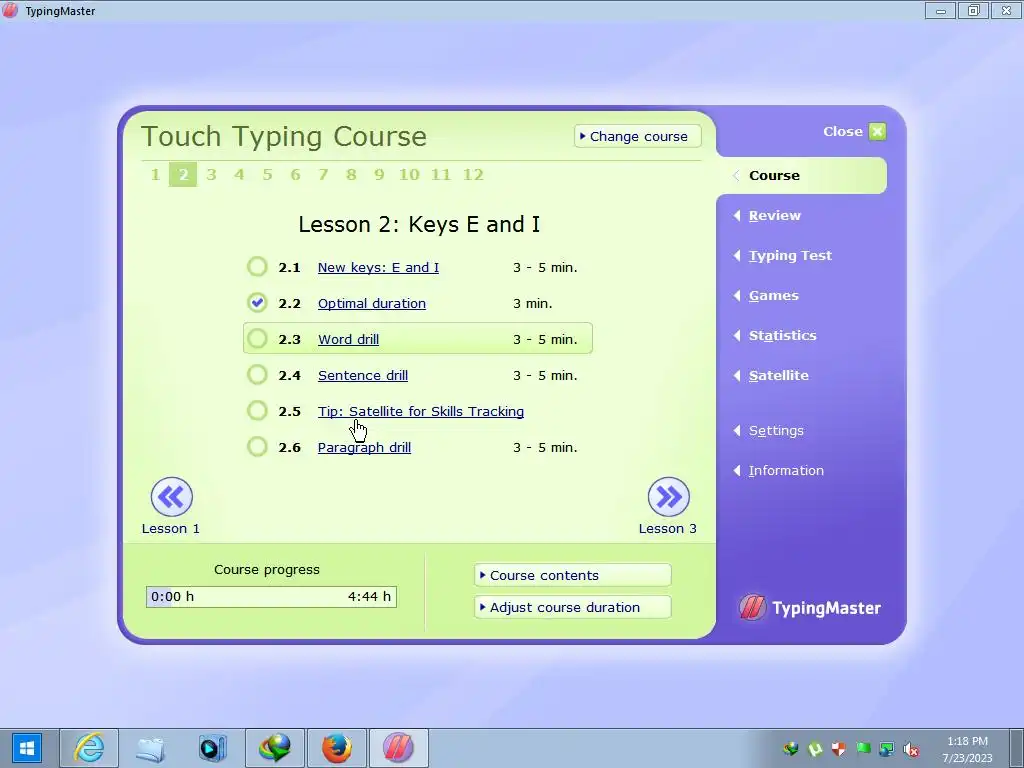
Task: Open Internet Explorer from taskbar
Action: pos(89,748)
